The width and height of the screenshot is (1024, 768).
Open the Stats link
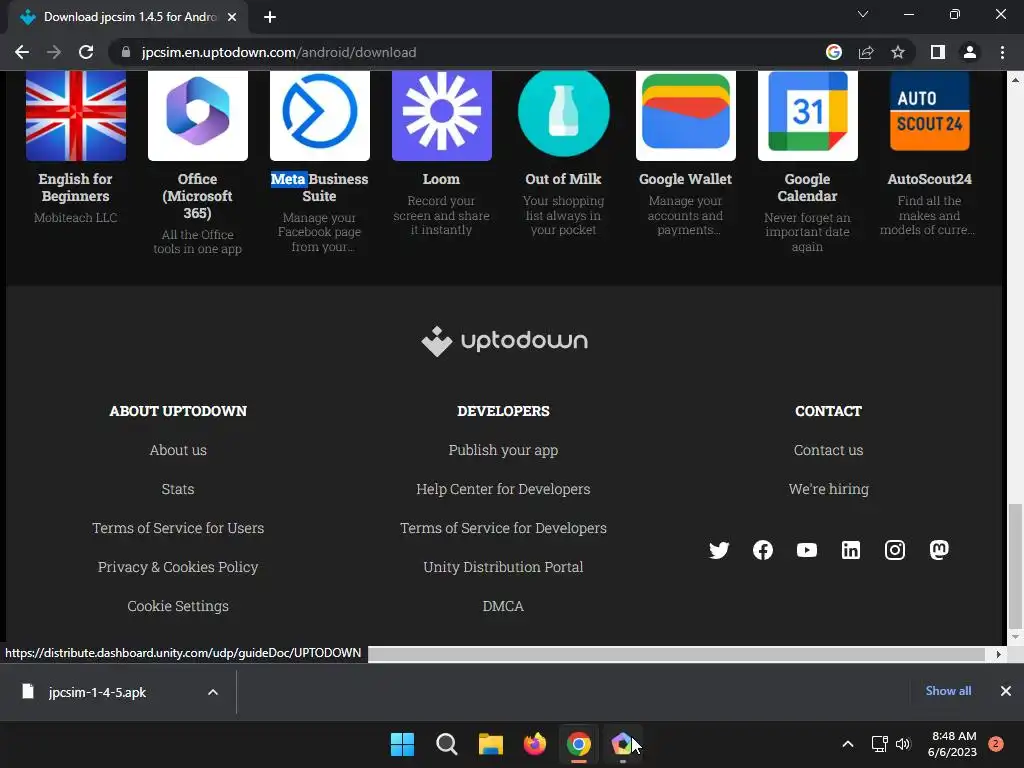(178, 489)
